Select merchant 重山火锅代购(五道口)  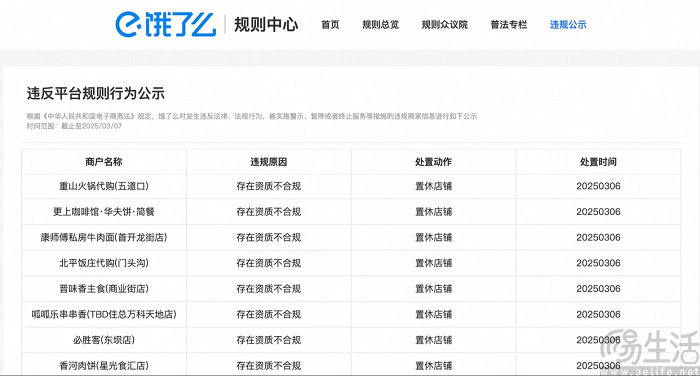click(104, 186)
